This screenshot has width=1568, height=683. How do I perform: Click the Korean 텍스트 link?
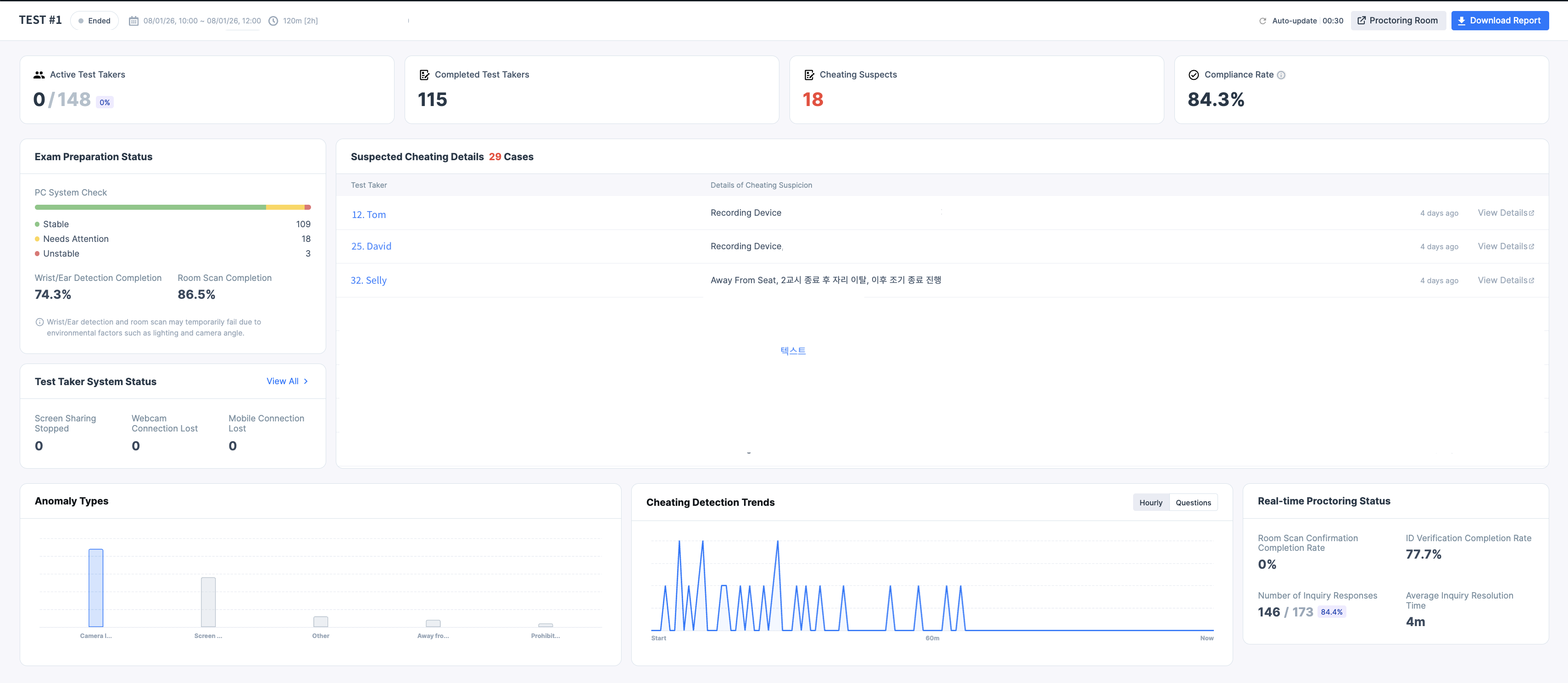(x=793, y=351)
